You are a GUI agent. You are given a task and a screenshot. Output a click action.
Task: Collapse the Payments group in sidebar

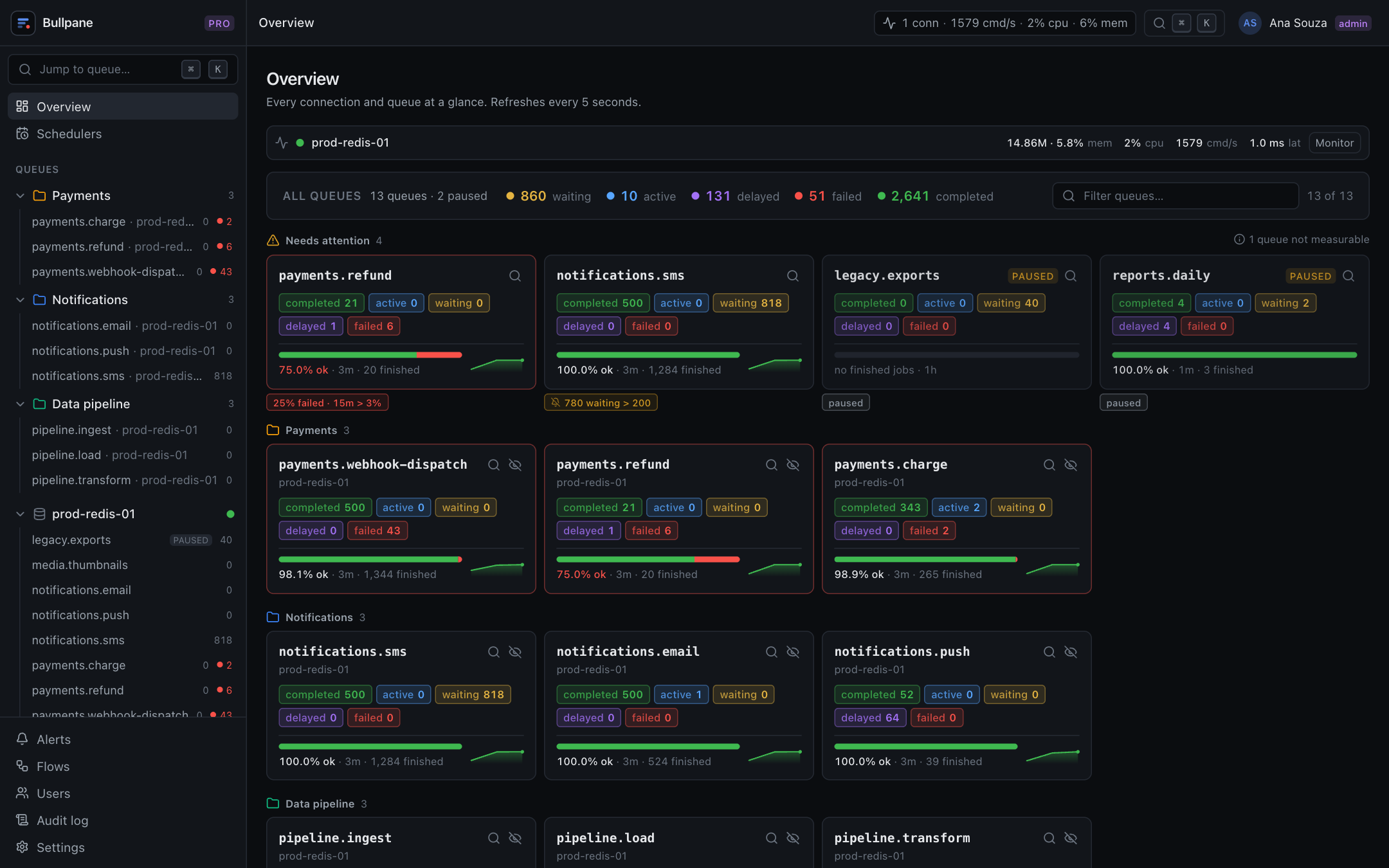pos(20,195)
